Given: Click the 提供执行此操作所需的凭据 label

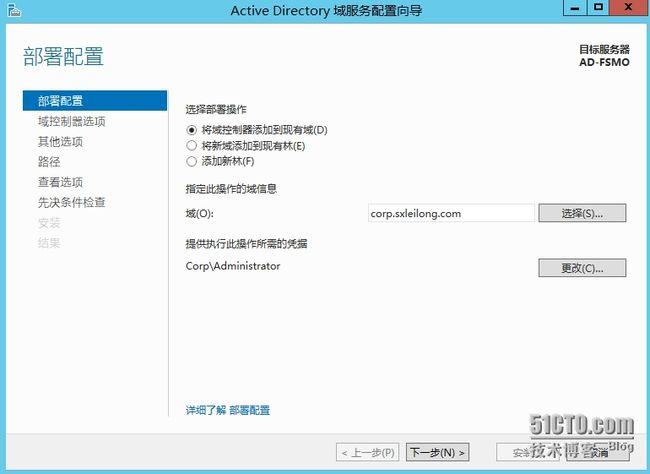Looking at the screenshot, I should [247, 244].
